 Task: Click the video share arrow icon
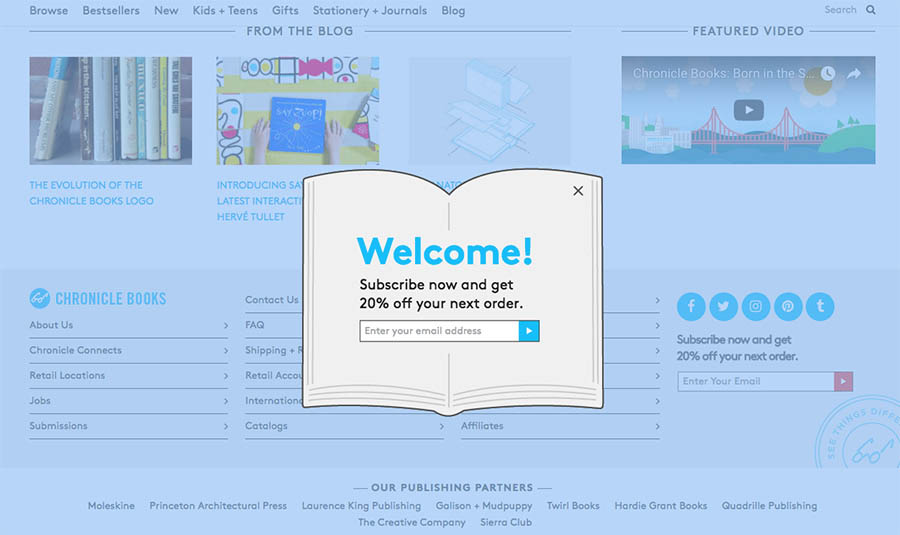point(854,74)
